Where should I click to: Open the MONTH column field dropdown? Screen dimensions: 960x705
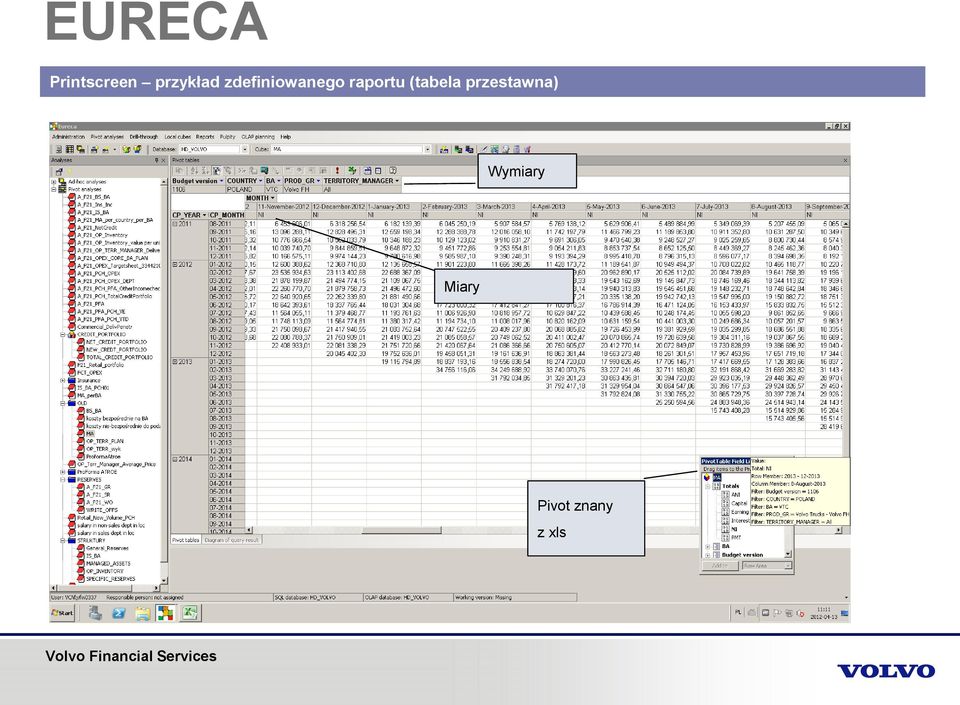[272, 198]
